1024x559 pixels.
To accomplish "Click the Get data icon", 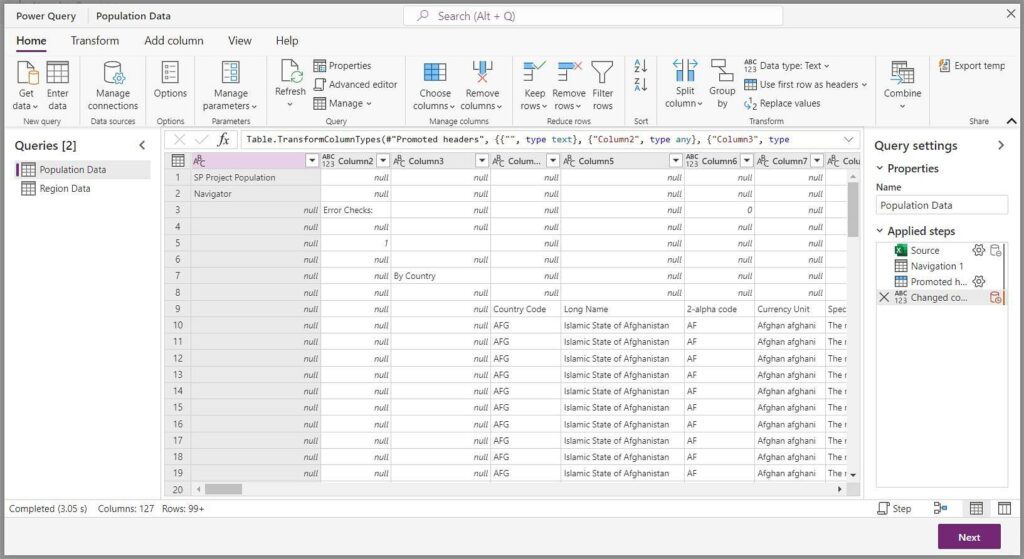I will [x=26, y=74].
